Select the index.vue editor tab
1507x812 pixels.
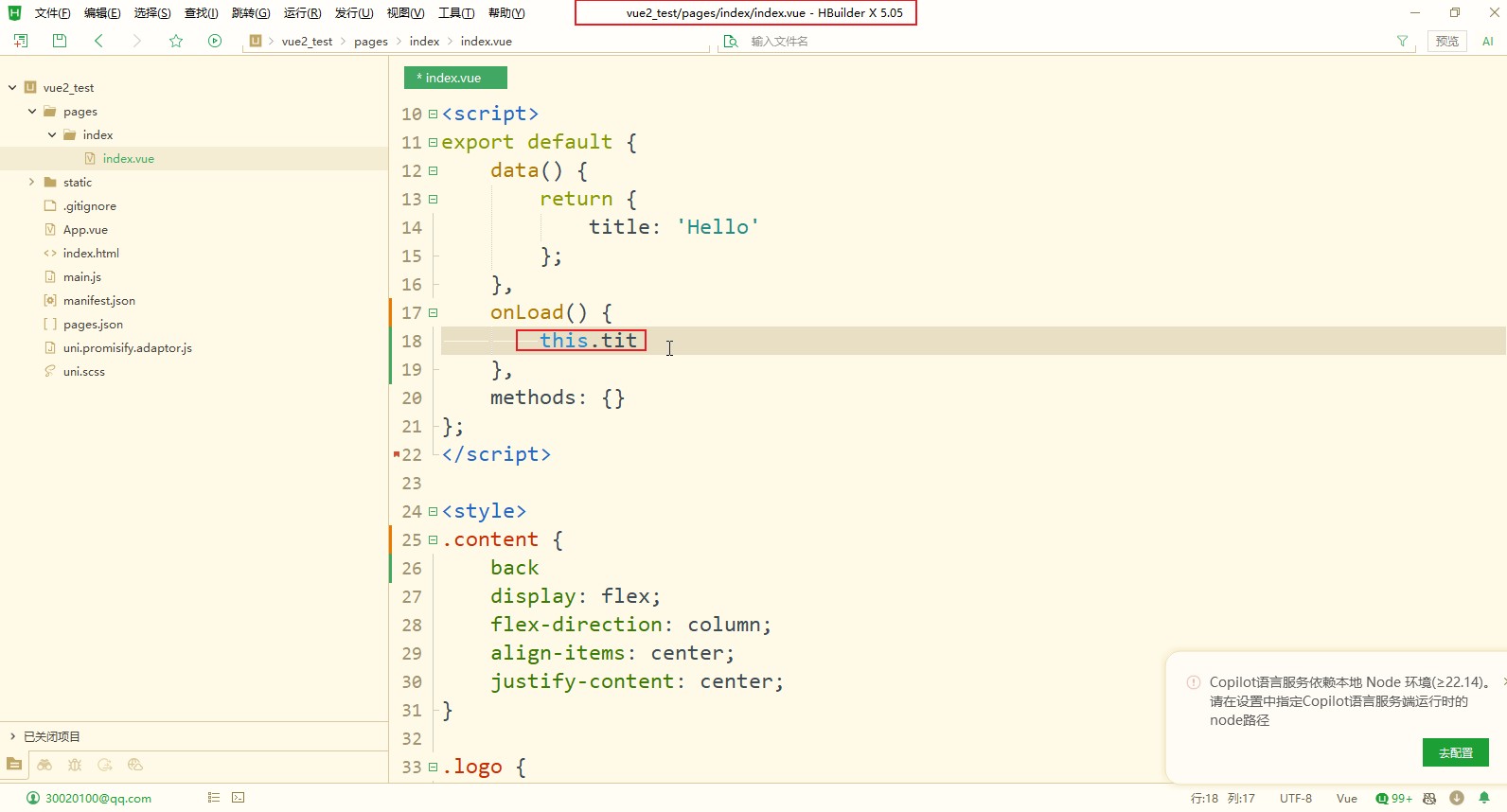(x=454, y=78)
